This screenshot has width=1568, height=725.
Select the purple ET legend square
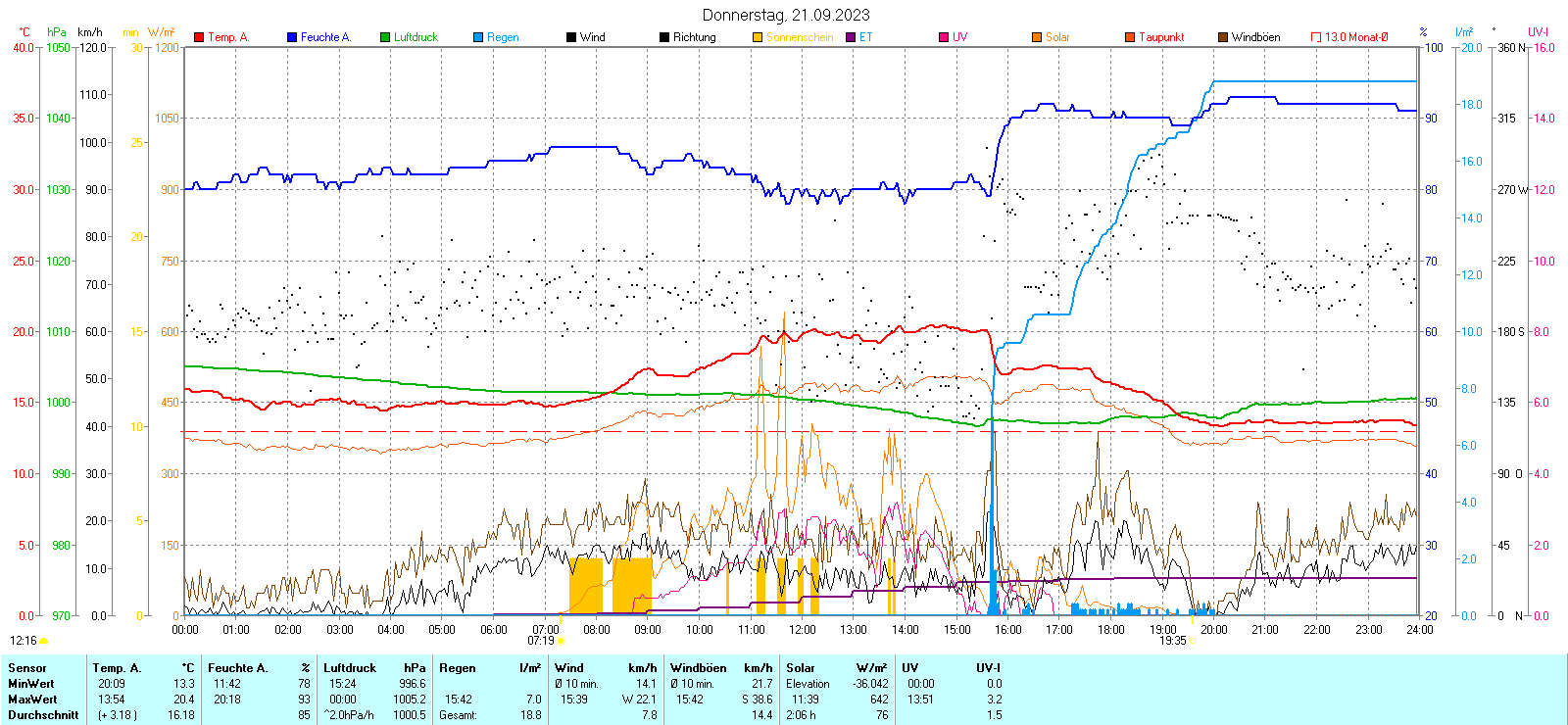click(851, 37)
